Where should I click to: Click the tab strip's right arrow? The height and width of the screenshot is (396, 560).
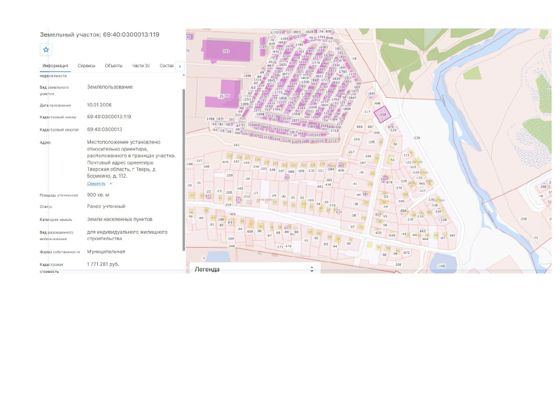180,66
